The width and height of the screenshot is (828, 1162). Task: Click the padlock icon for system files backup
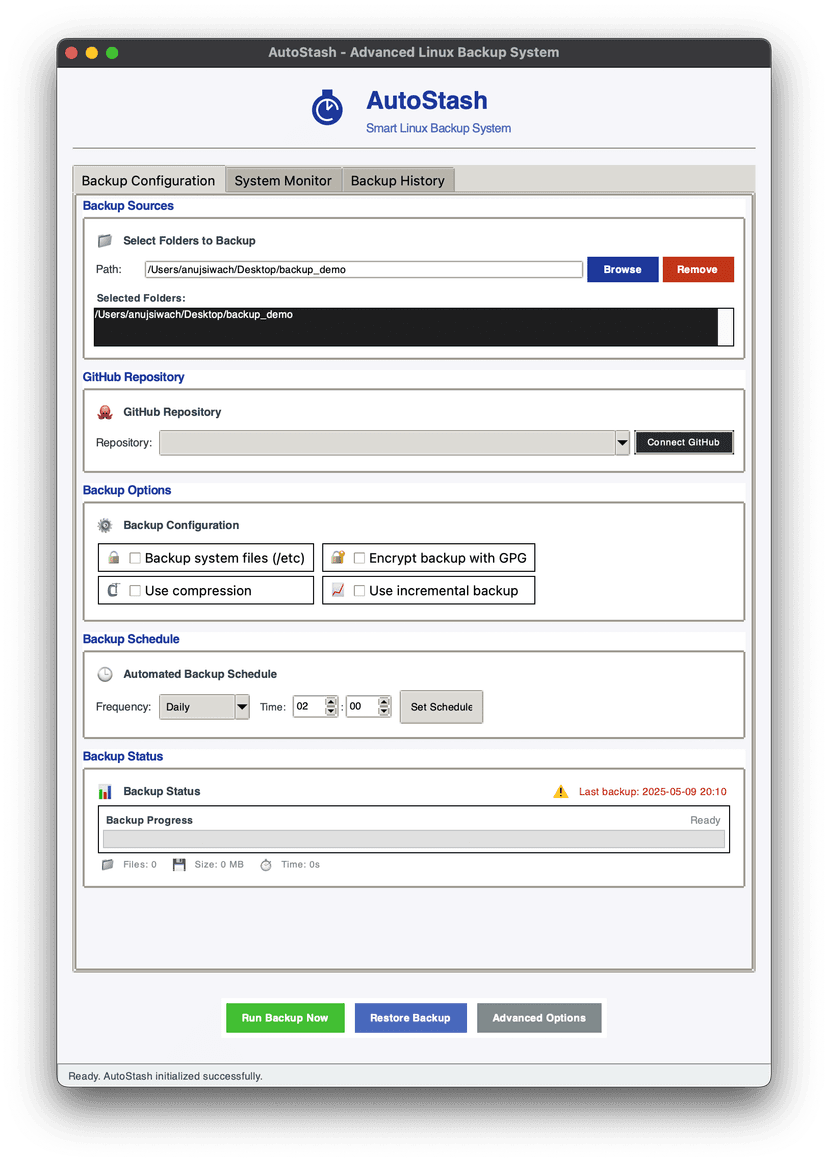pos(113,557)
